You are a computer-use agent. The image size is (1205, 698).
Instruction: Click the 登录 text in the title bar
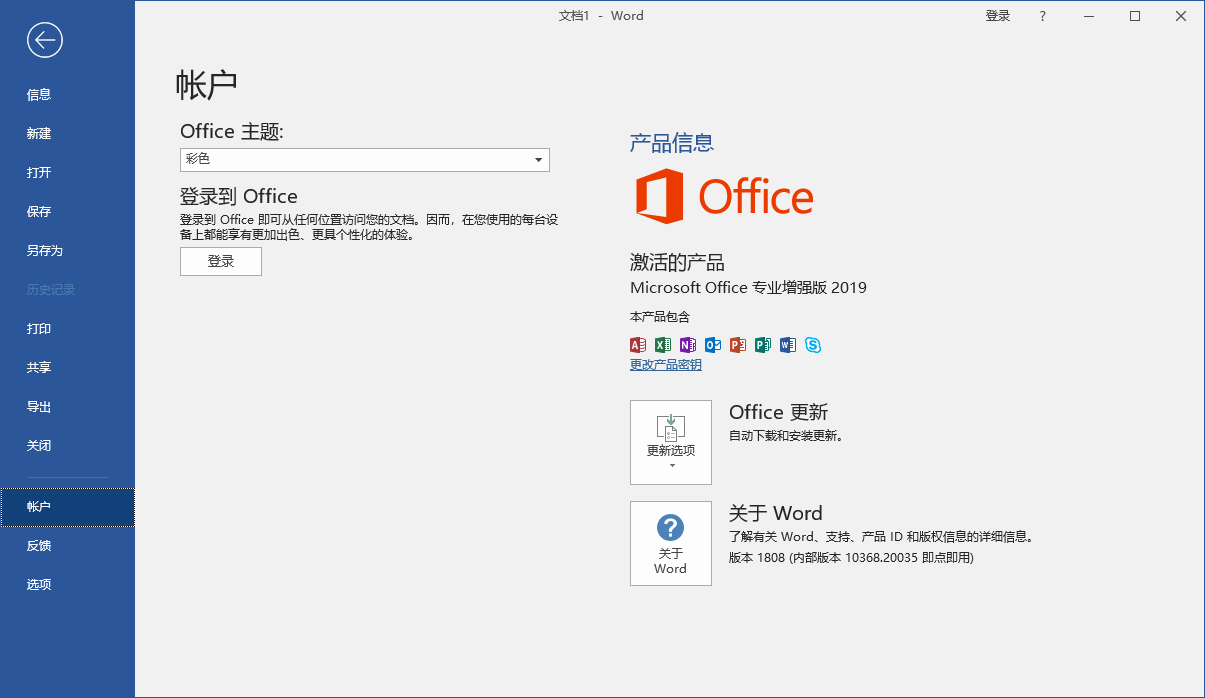click(997, 16)
